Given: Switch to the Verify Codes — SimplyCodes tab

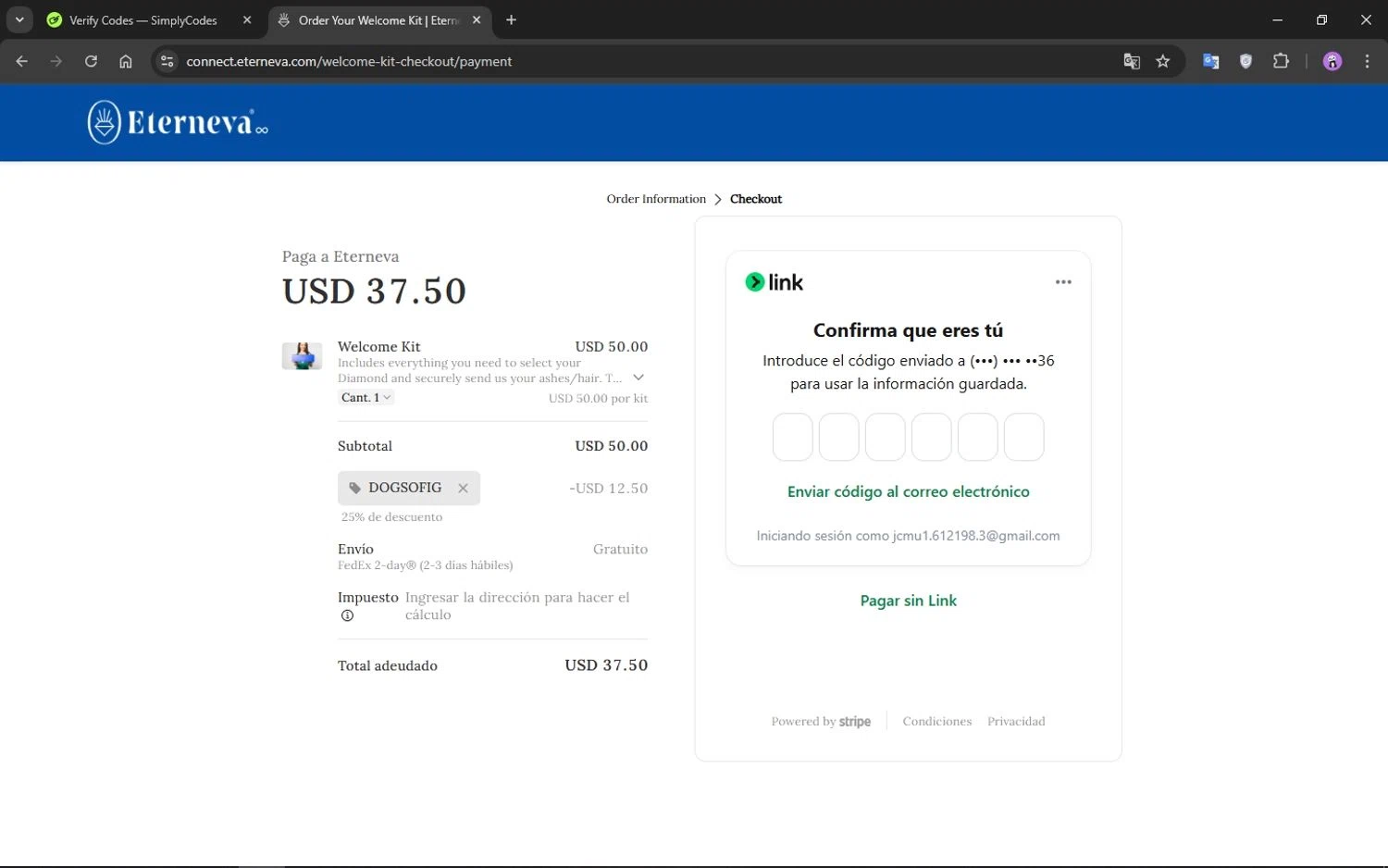Looking at the screenshot, I should tap(143, 20).
